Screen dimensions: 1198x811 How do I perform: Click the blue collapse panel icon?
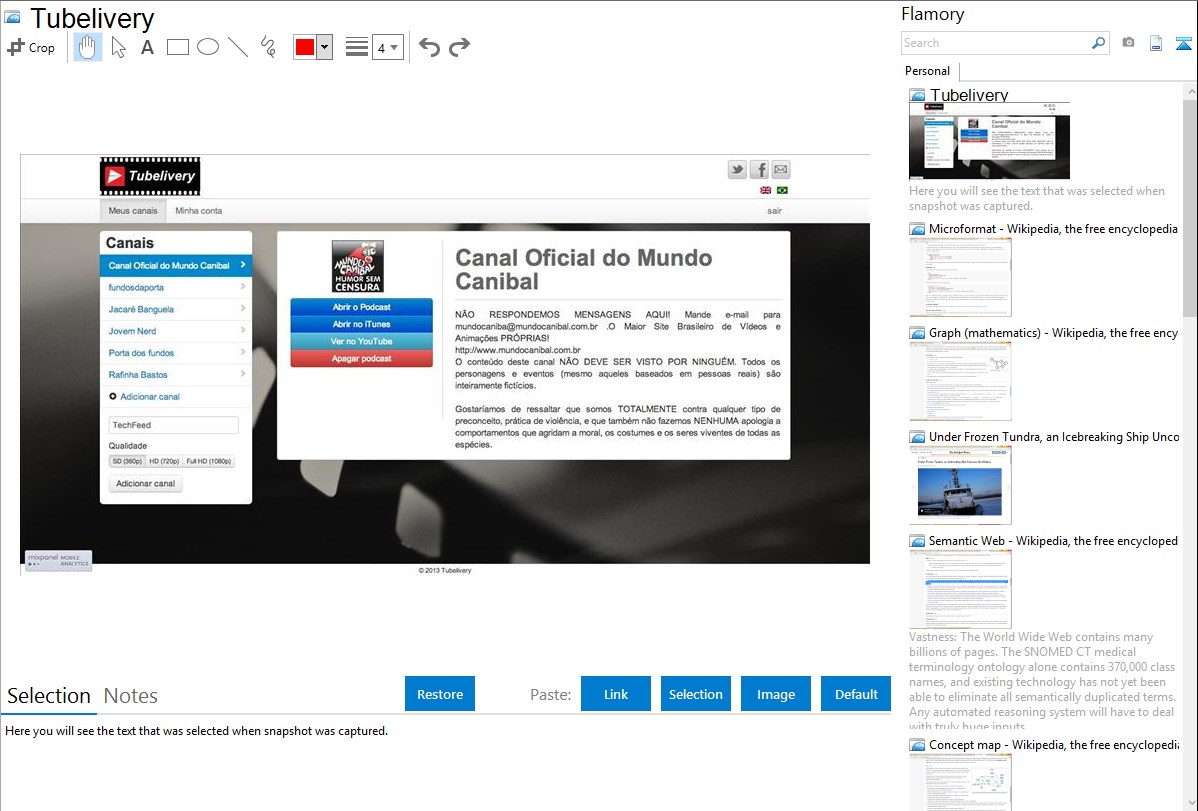[x=1183, y=43]
